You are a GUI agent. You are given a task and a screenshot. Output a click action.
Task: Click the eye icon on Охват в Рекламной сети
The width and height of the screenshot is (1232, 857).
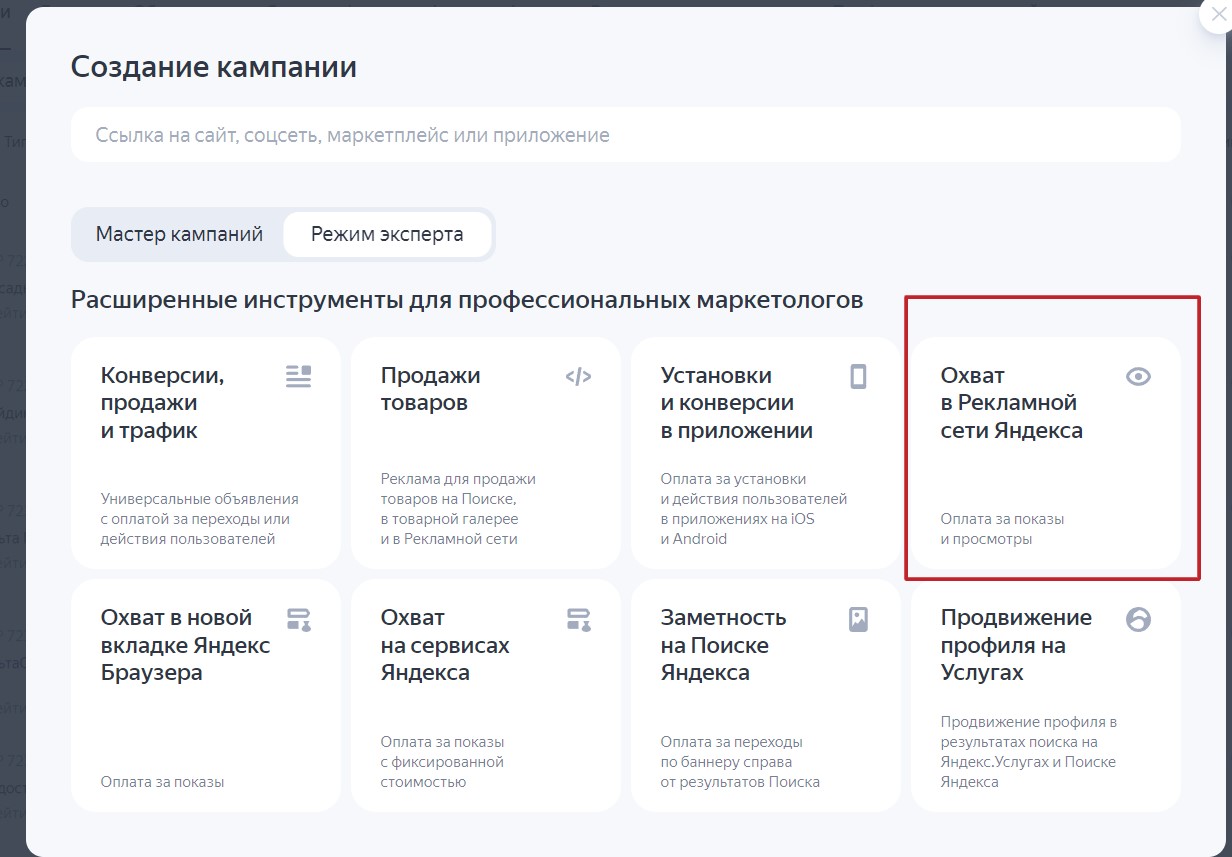1138,377
